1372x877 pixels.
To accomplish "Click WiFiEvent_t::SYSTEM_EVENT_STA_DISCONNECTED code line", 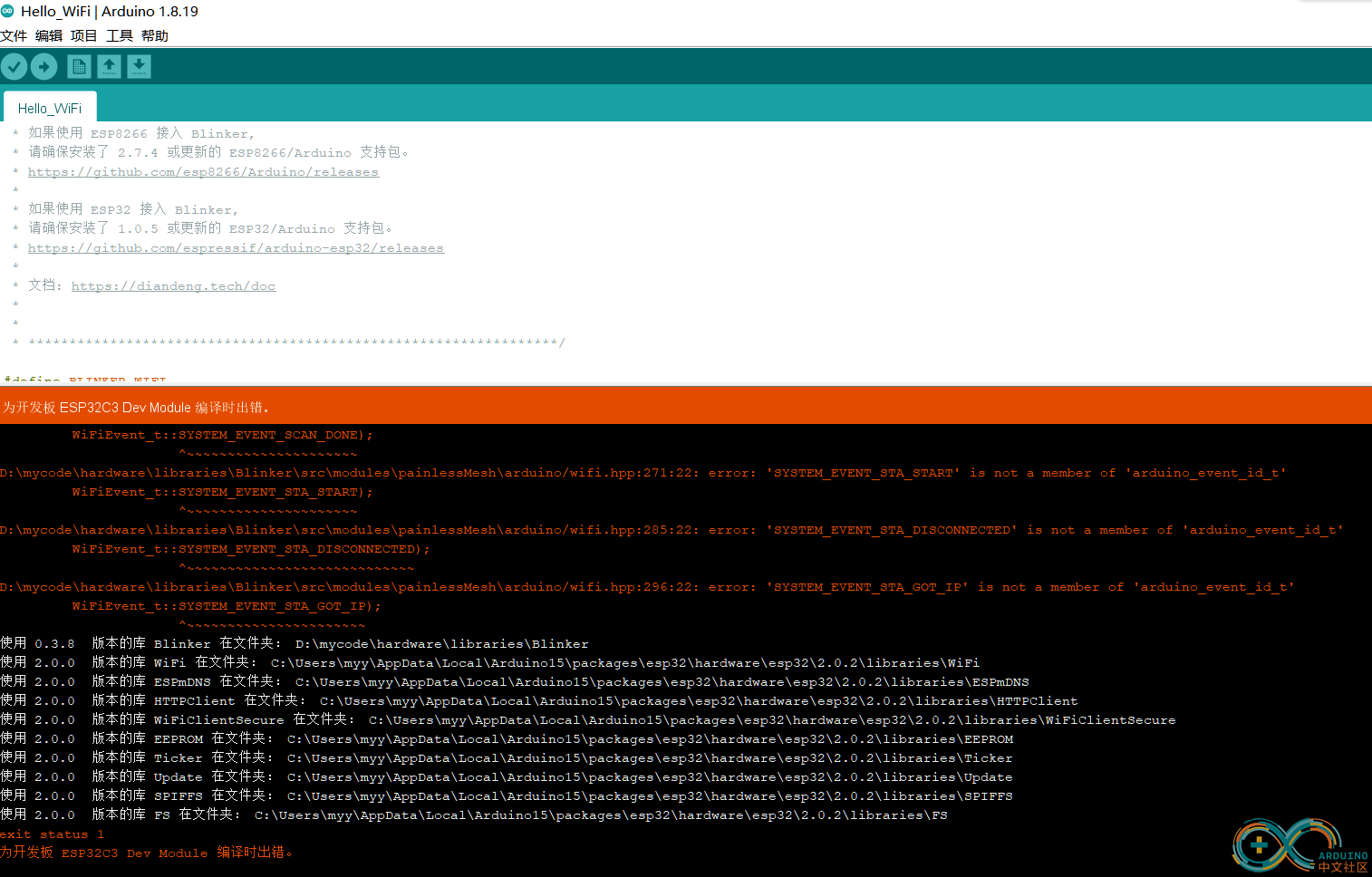I will tap(251, 549).
